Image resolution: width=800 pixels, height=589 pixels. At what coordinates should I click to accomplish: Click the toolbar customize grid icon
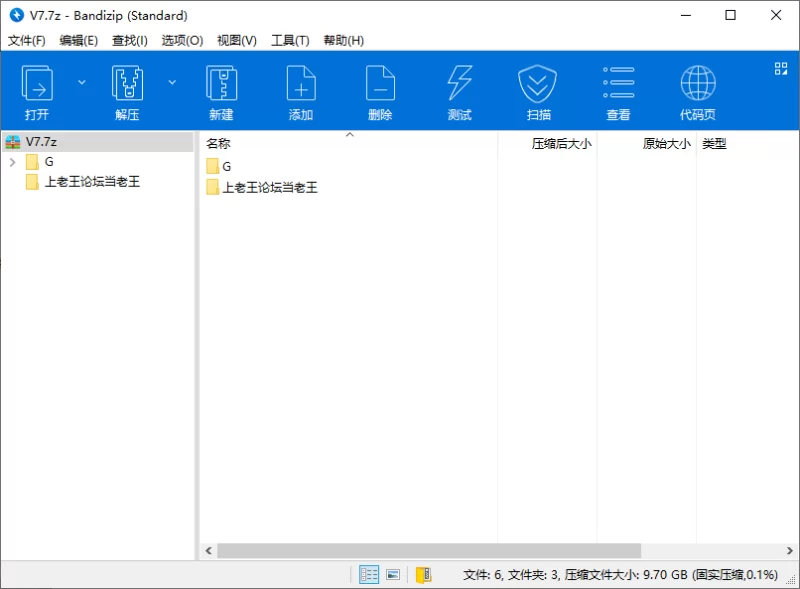pyautogui.click(x=781, y=68)
